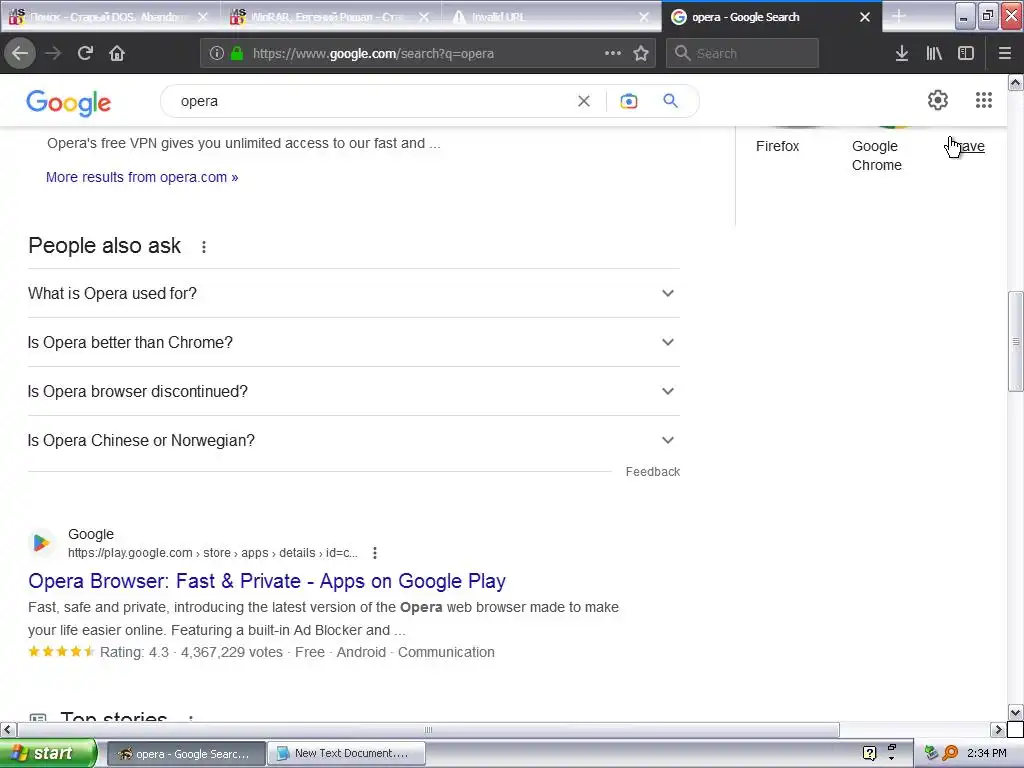
Task: Click the help question mark tray icon
Action: (x=870, y=753)
